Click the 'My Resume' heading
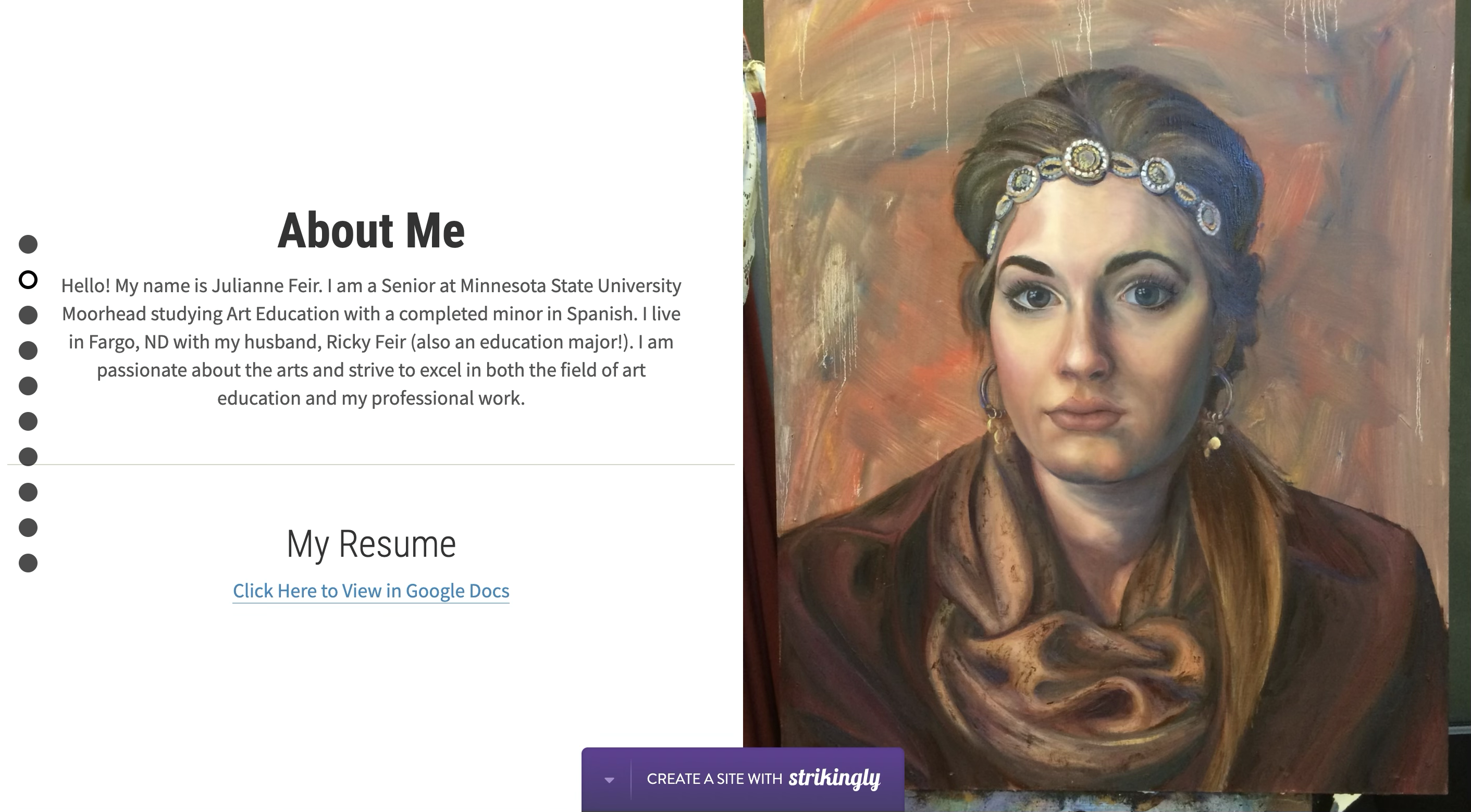Viewport: 1471px width, 812px height. tap(370, 544)
